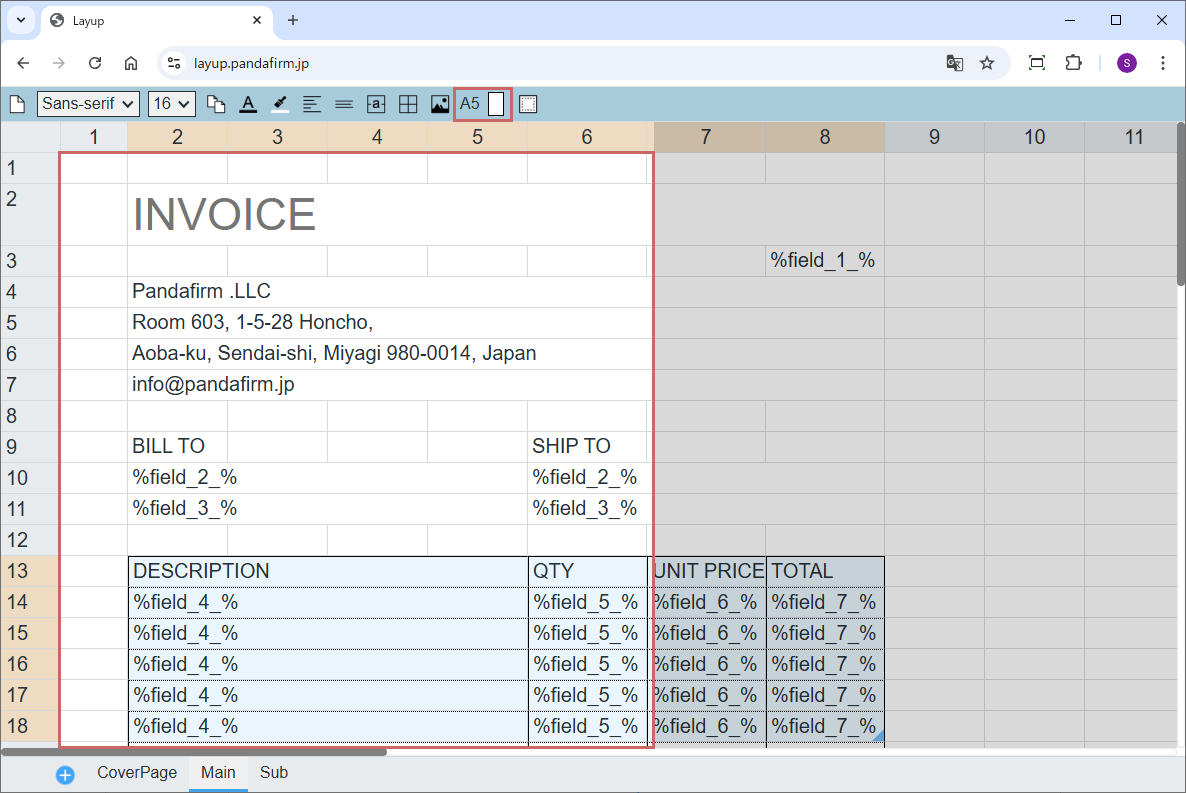Viewport: 1186px width, 793px height.
Task: Click the insert image icon
Action: (440, 104)
